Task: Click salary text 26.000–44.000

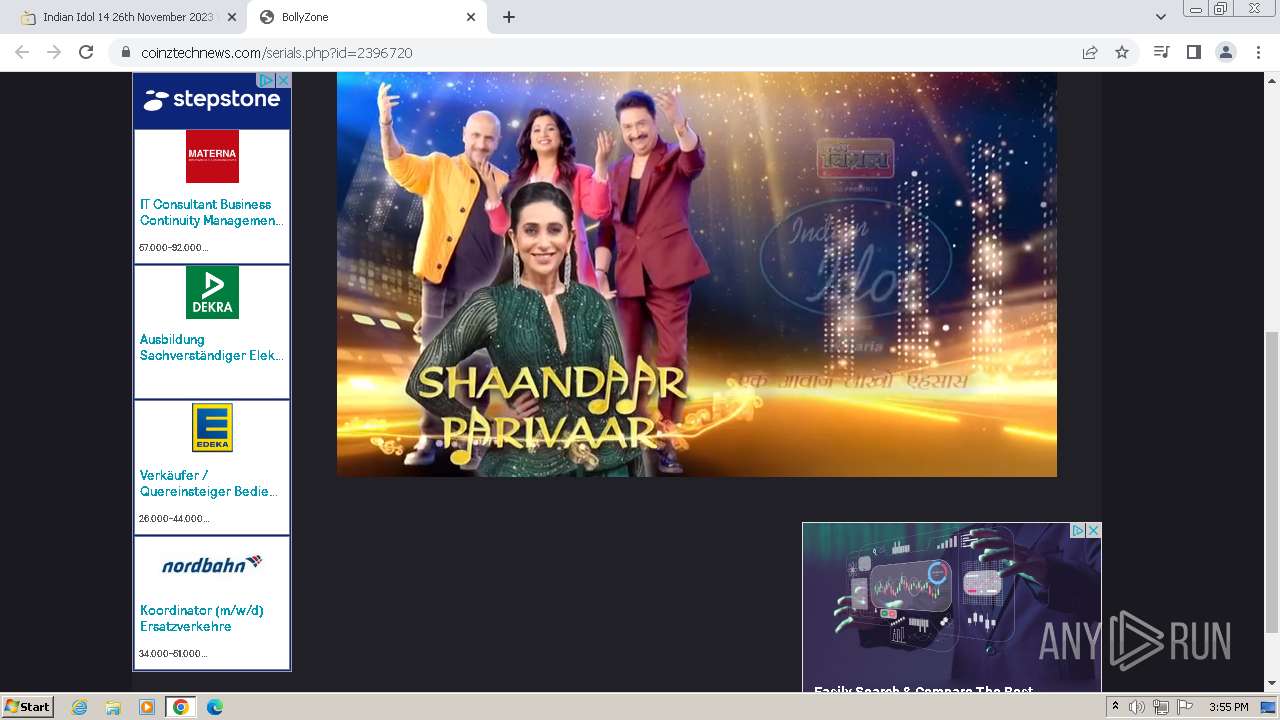Action: pos(174,518)
